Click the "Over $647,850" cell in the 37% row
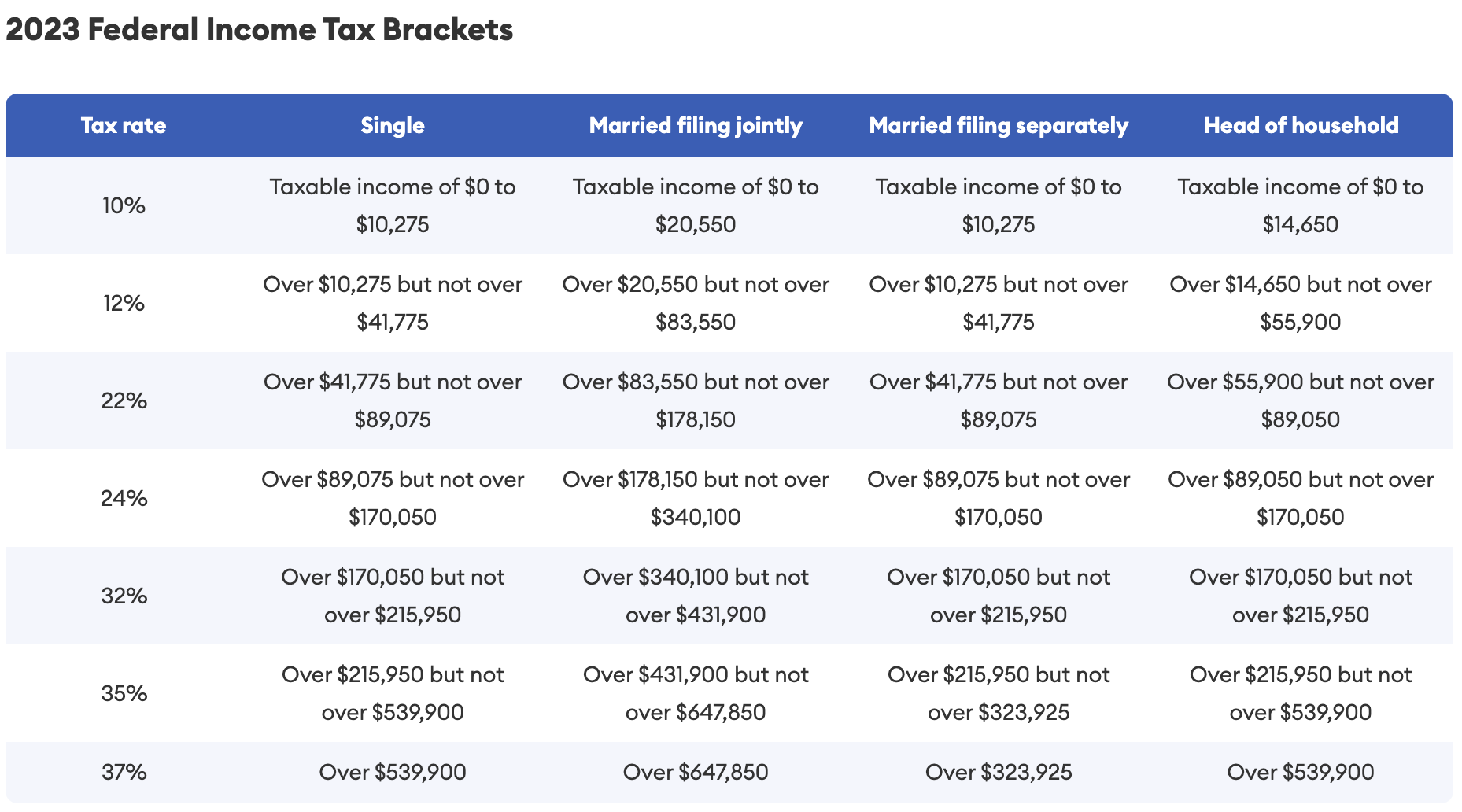The image size is (1462, 812). (x=696, y=773)
